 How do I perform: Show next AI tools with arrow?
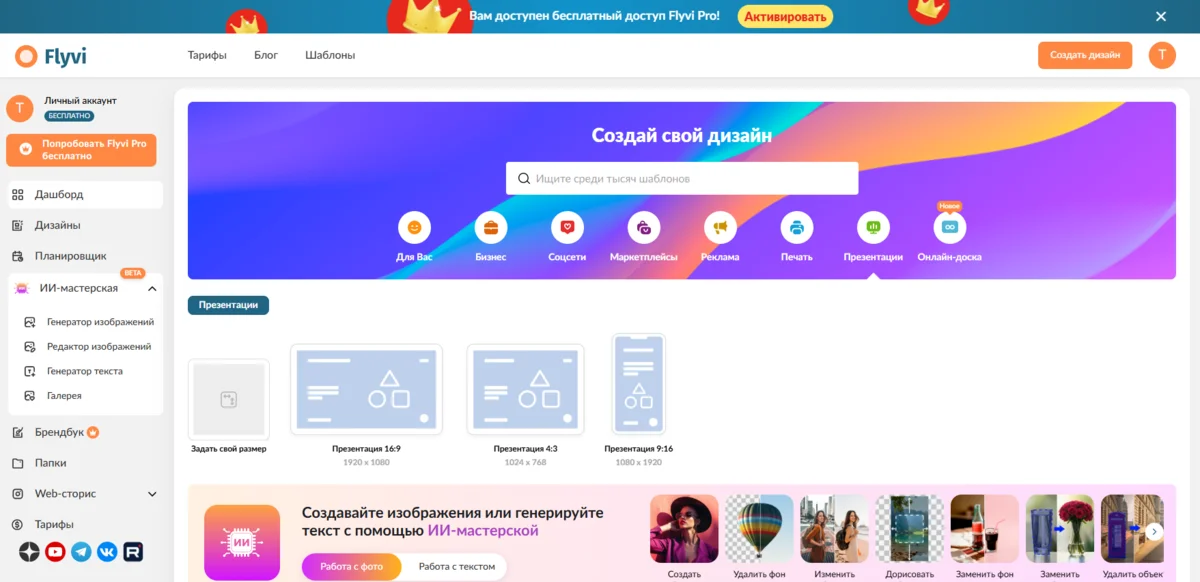pyautogui.click(x=1154, y=532)
